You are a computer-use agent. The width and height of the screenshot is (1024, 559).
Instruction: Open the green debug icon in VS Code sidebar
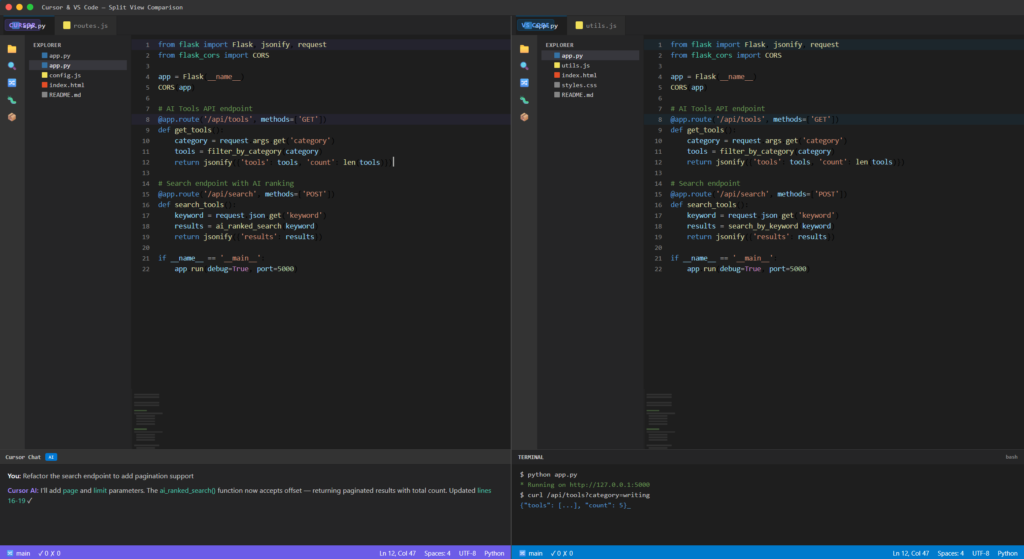tap(524, 100)
